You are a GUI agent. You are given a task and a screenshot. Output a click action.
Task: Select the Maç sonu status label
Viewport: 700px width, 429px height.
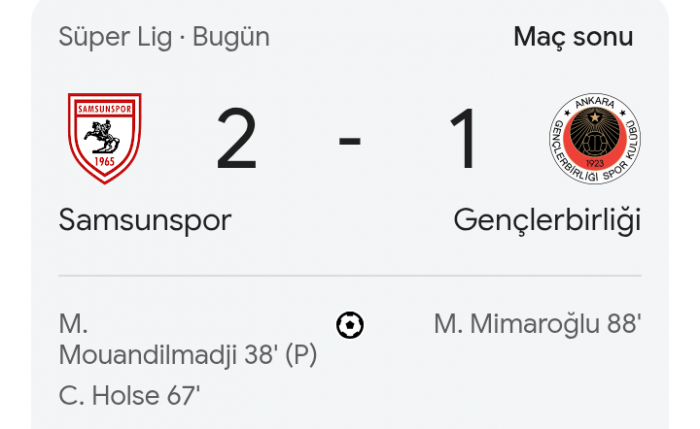pos(573,37)
